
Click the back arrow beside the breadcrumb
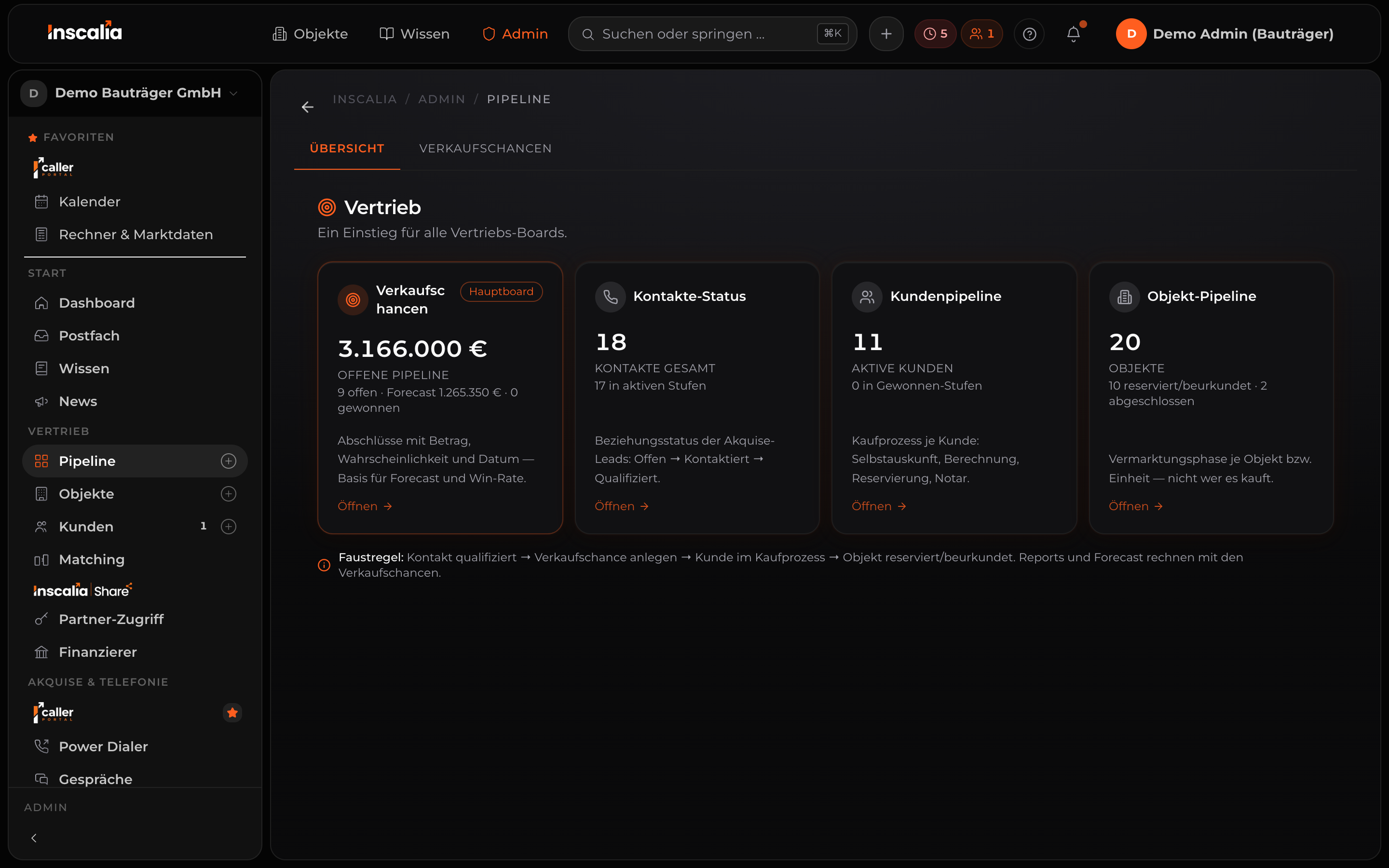(x=308, y=108)
